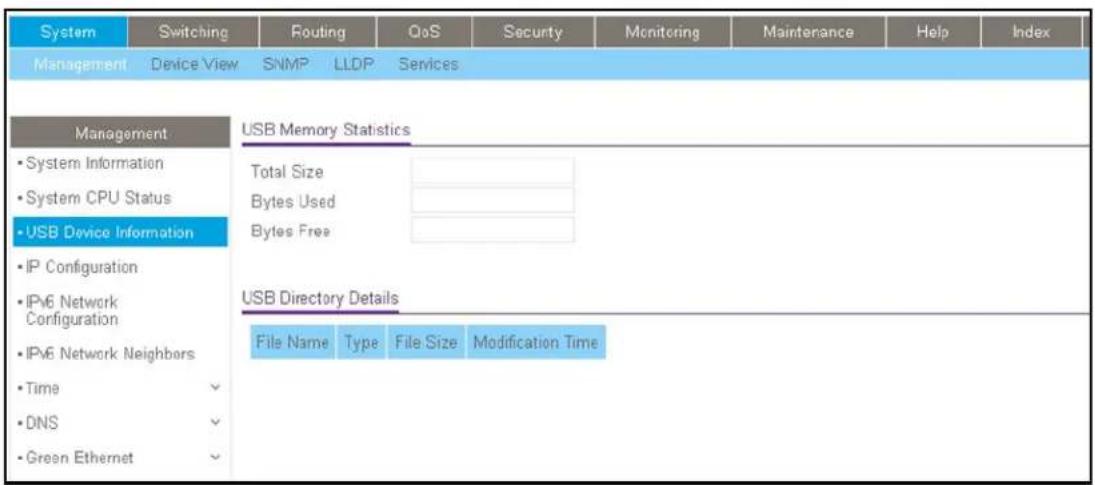Viewport: 1095px width, 485px height.
Task: Click the Bytes Used field
Action: click(x=492, y=200)
